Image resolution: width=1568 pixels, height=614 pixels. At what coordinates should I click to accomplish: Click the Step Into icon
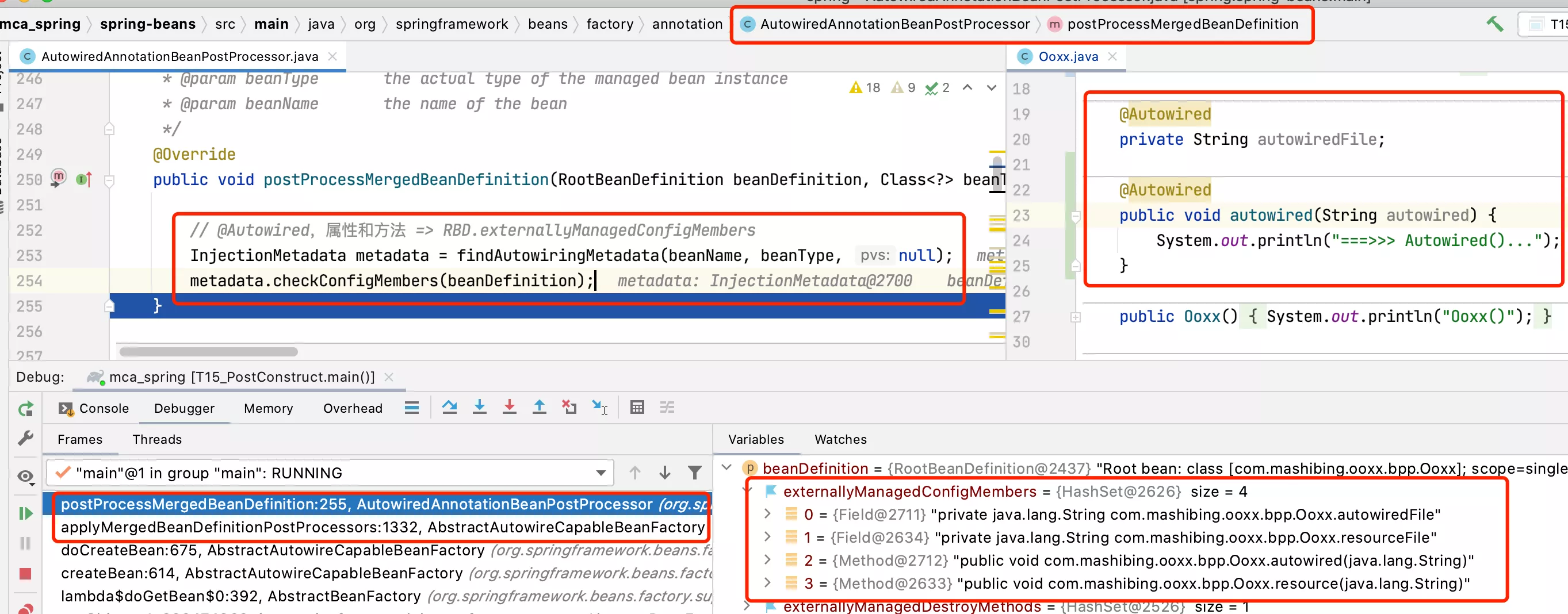[x=480, y=407]
